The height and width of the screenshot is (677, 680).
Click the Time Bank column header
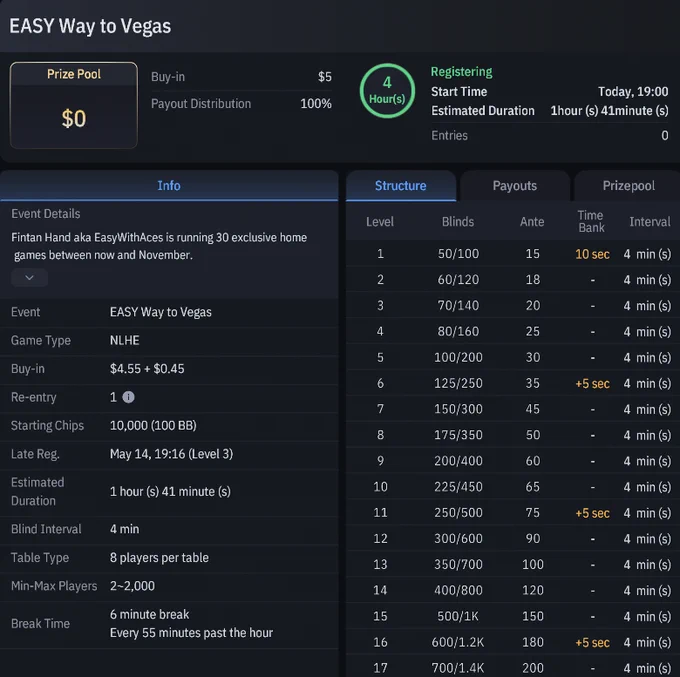tap(591, 221)
